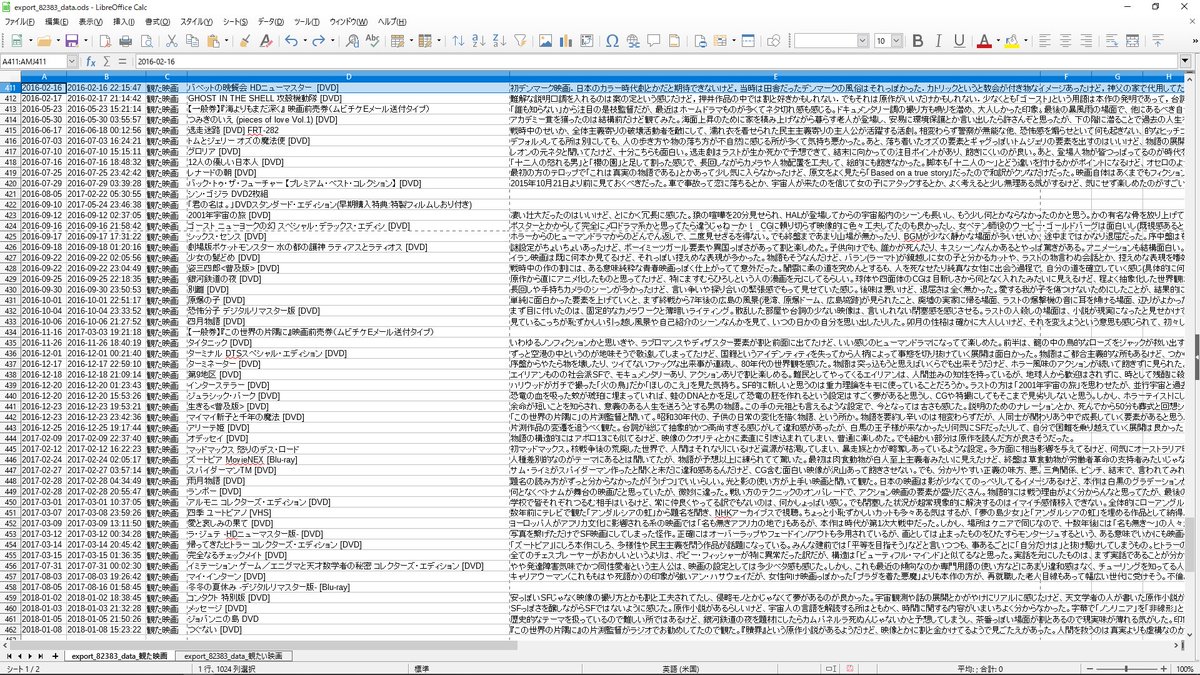
Task: Click the Freeze Rows and Columns icon
Action: point(719,41)
